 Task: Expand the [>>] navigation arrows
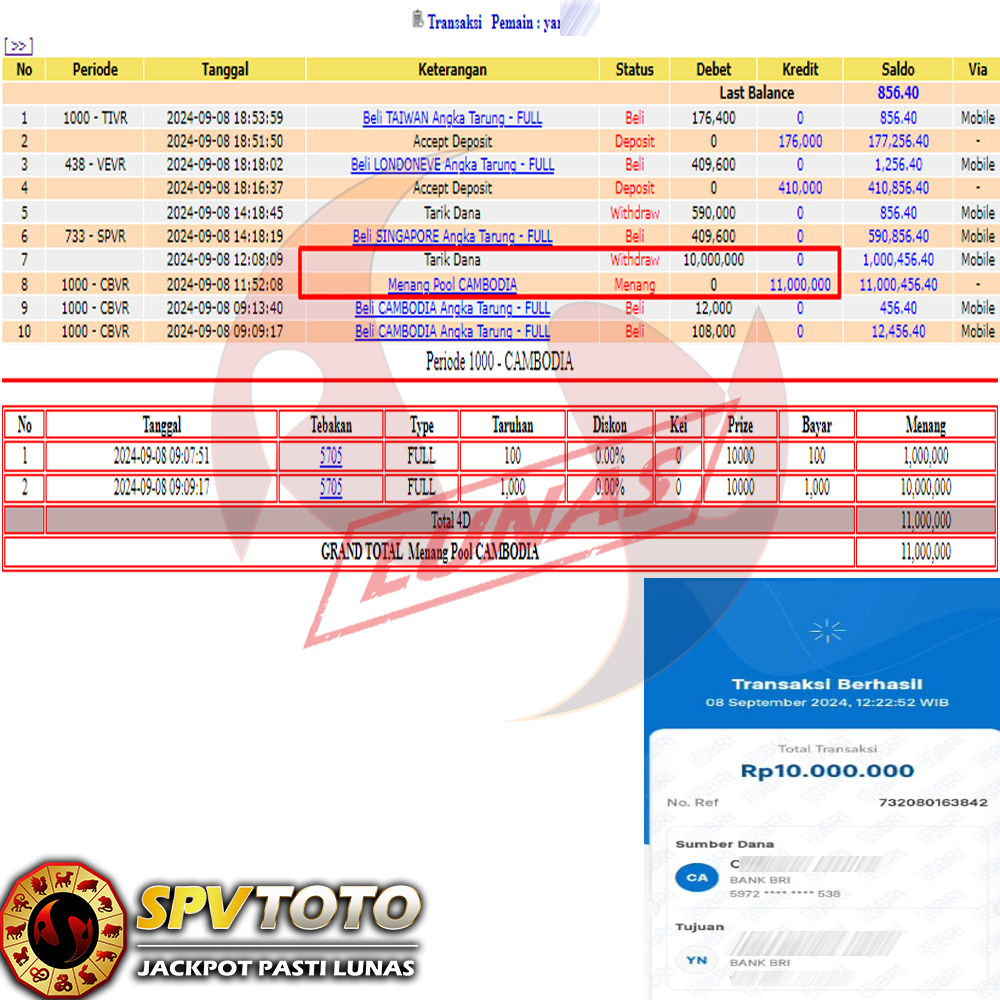pos(18,46)
